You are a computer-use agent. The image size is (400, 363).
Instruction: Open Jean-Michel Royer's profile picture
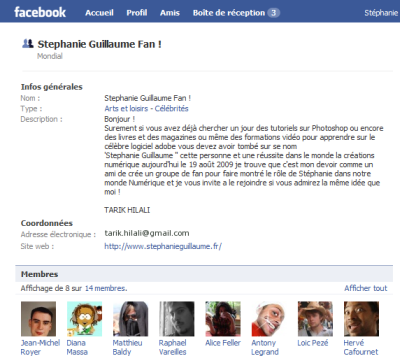pyautogui.click(x=38, y=319)
